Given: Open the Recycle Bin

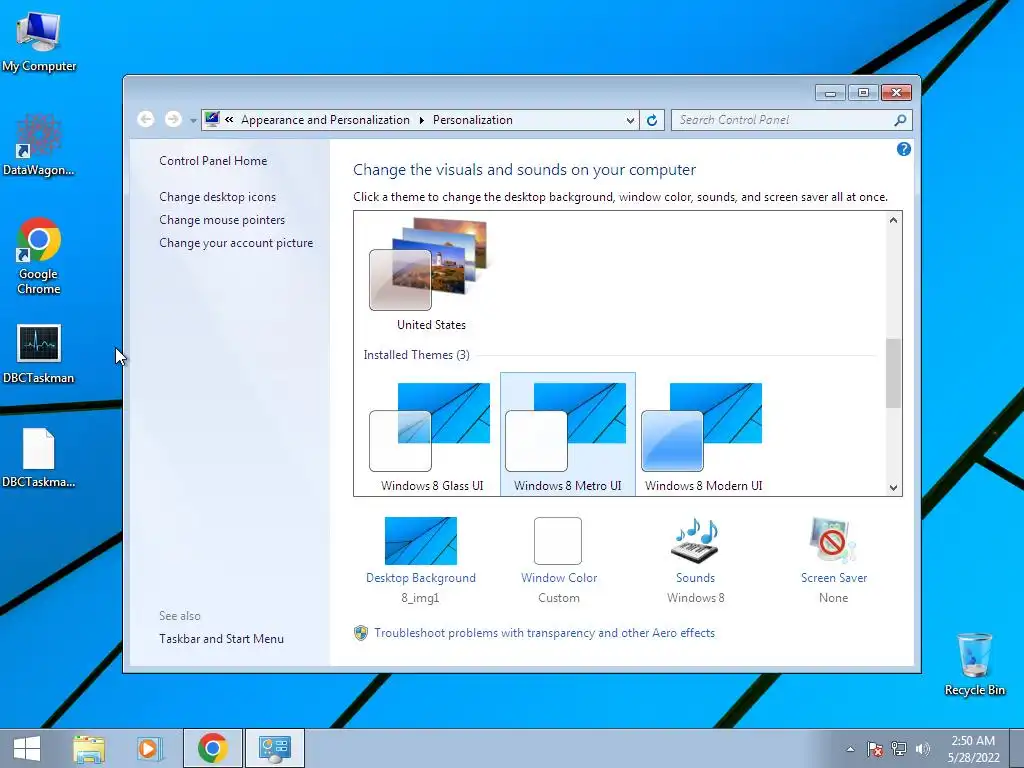Looking at the screenshot, I should tap(974, 664).
